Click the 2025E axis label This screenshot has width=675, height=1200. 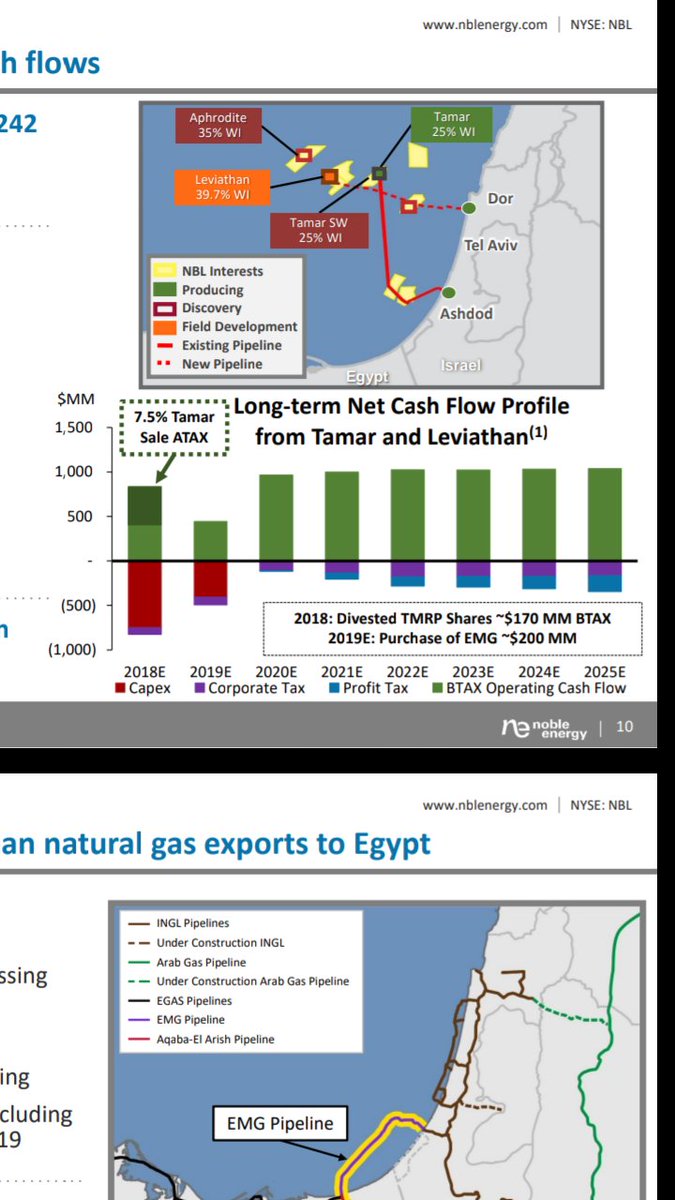tap(605, 671)
